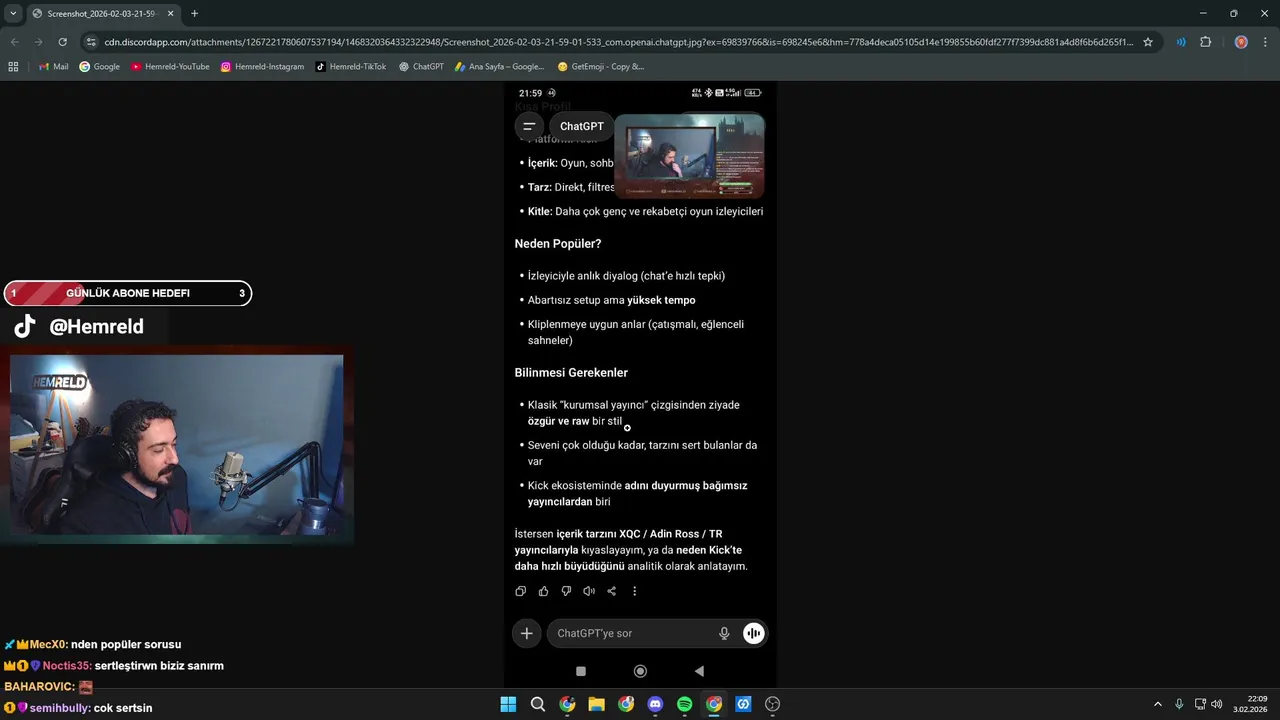Open the Mail bookmark

[53, 67]
